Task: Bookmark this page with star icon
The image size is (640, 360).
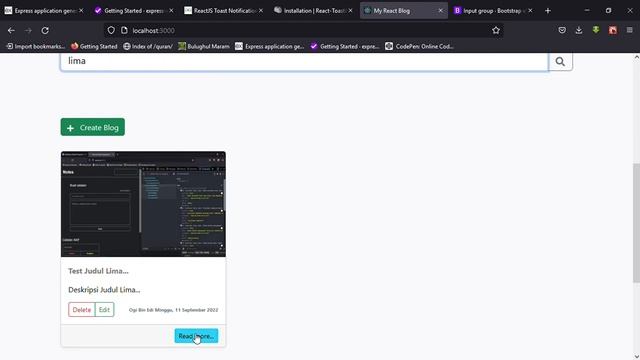Action: (x=496, y=31)
